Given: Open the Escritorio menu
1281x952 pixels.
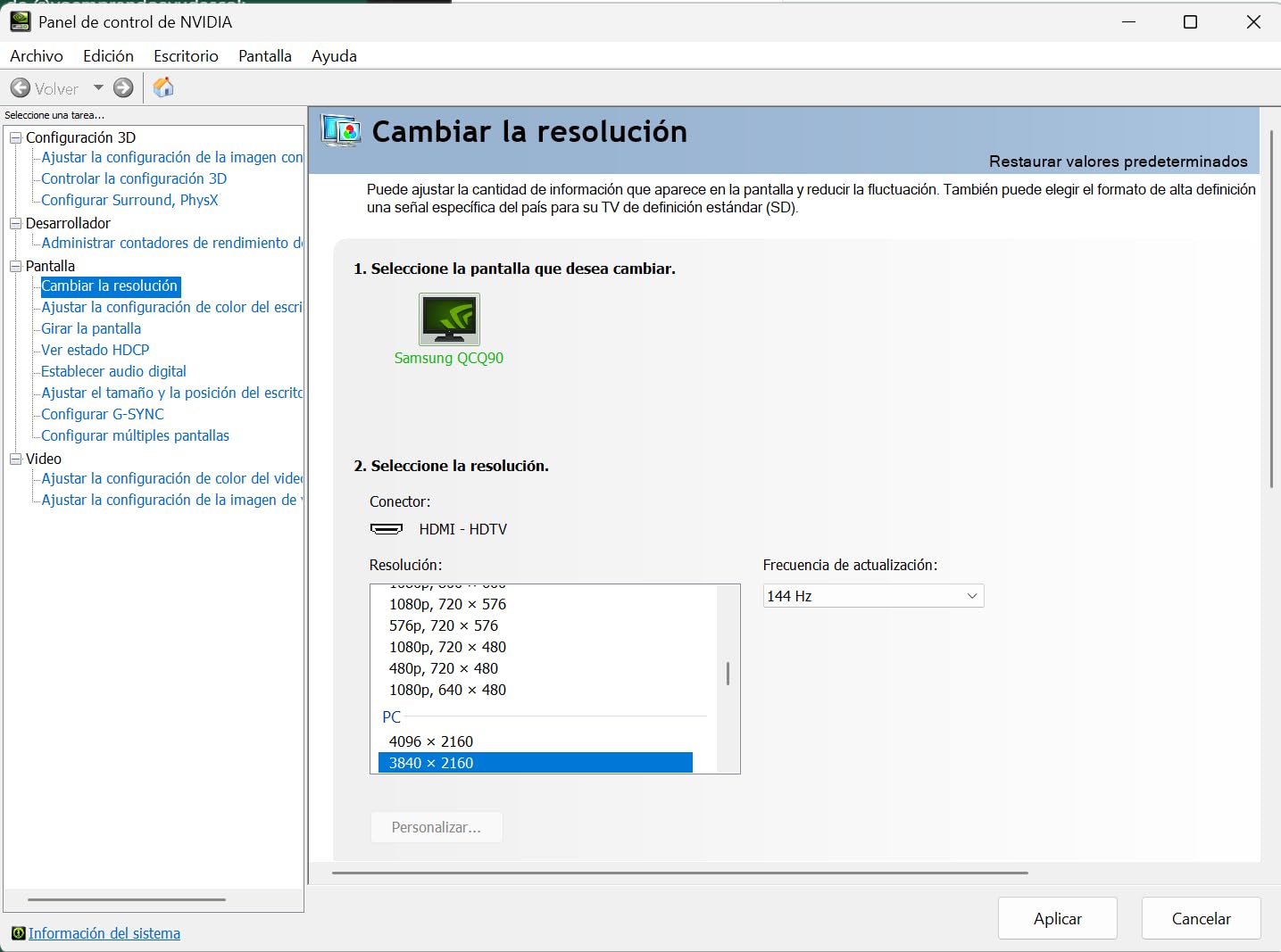Looking at the screenshot, I should [x=186, y=56].
